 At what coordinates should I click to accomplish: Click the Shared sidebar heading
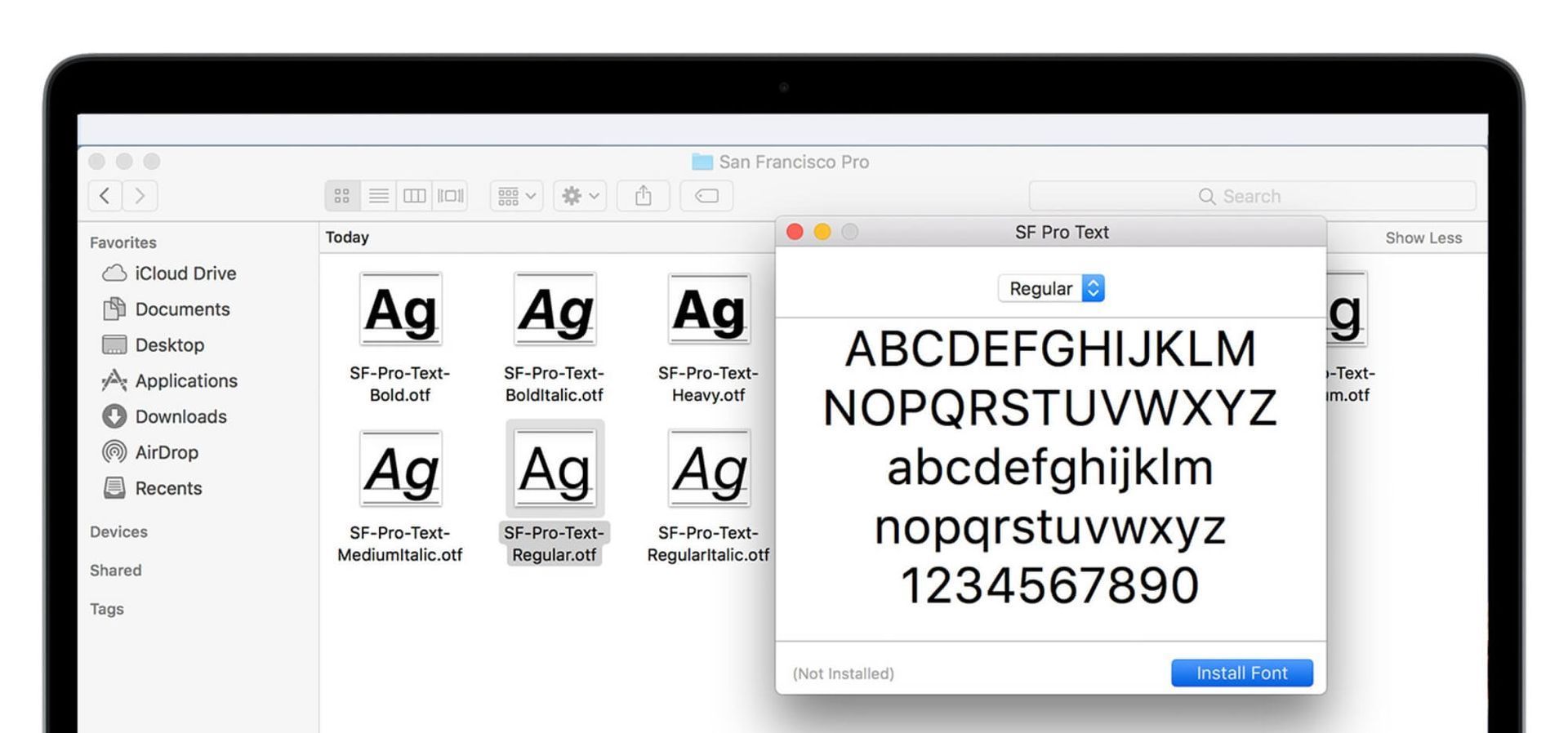pyautogui.click(x=115, y=571)
